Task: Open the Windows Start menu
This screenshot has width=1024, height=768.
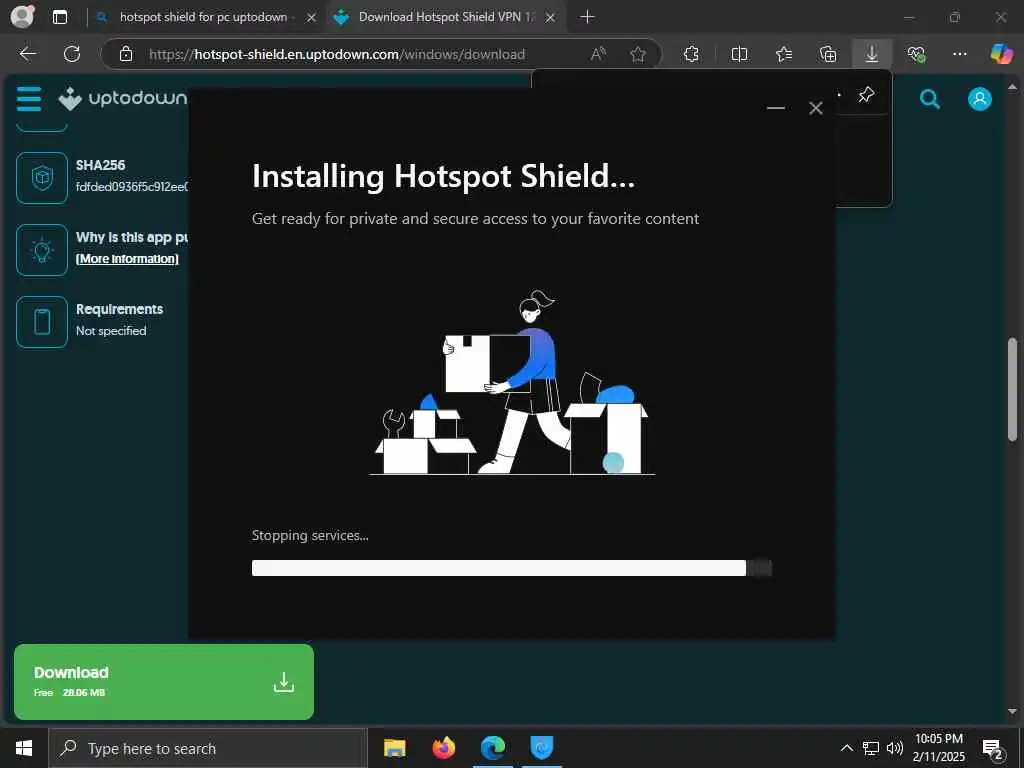Action: click(x=24, y=748)
